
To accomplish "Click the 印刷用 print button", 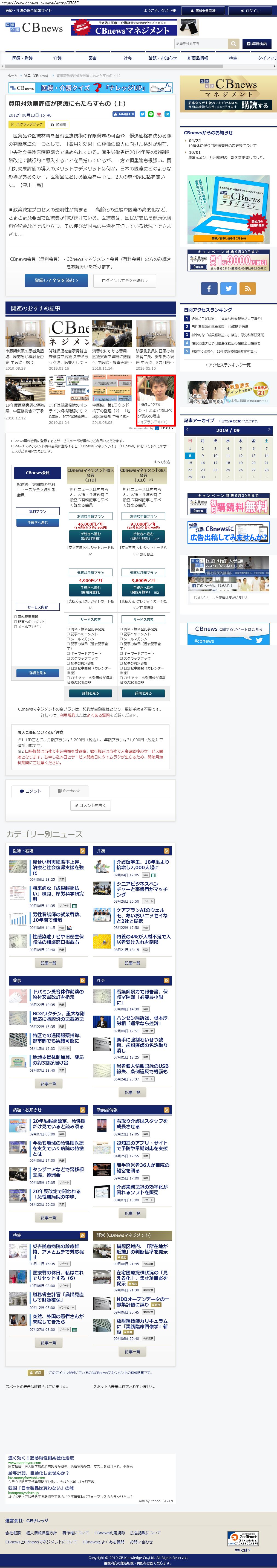I will click(59, 124).
